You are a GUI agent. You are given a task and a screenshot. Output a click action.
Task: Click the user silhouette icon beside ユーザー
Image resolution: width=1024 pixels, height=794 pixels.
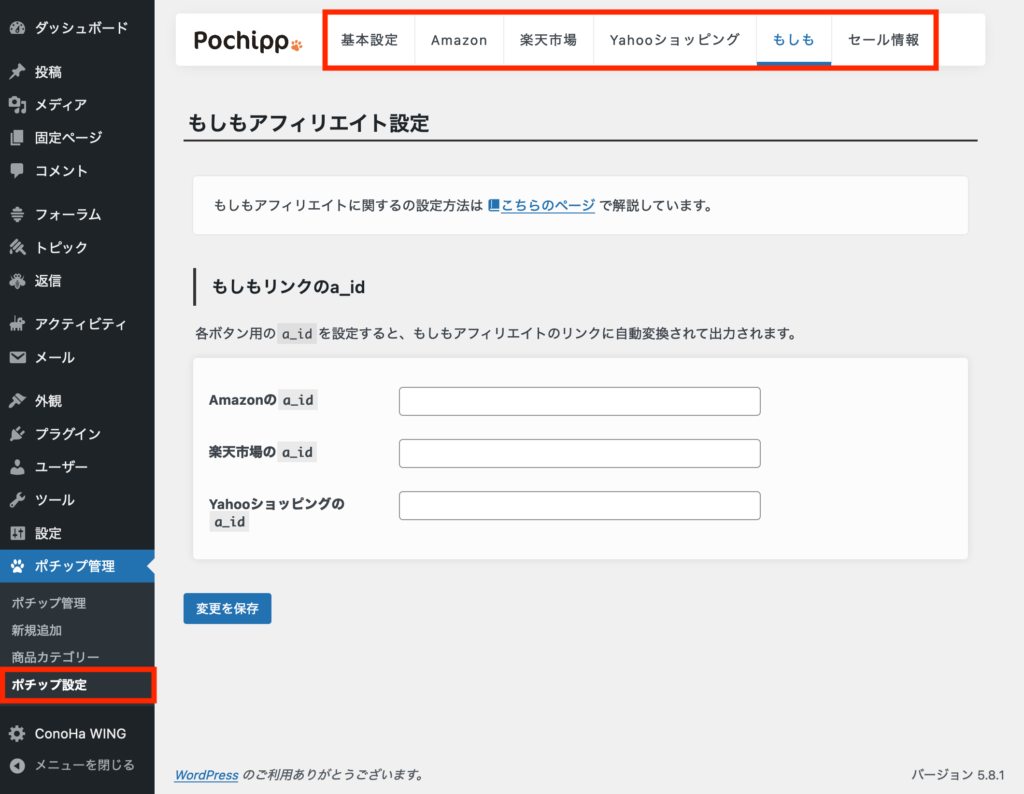pos(18,467)
